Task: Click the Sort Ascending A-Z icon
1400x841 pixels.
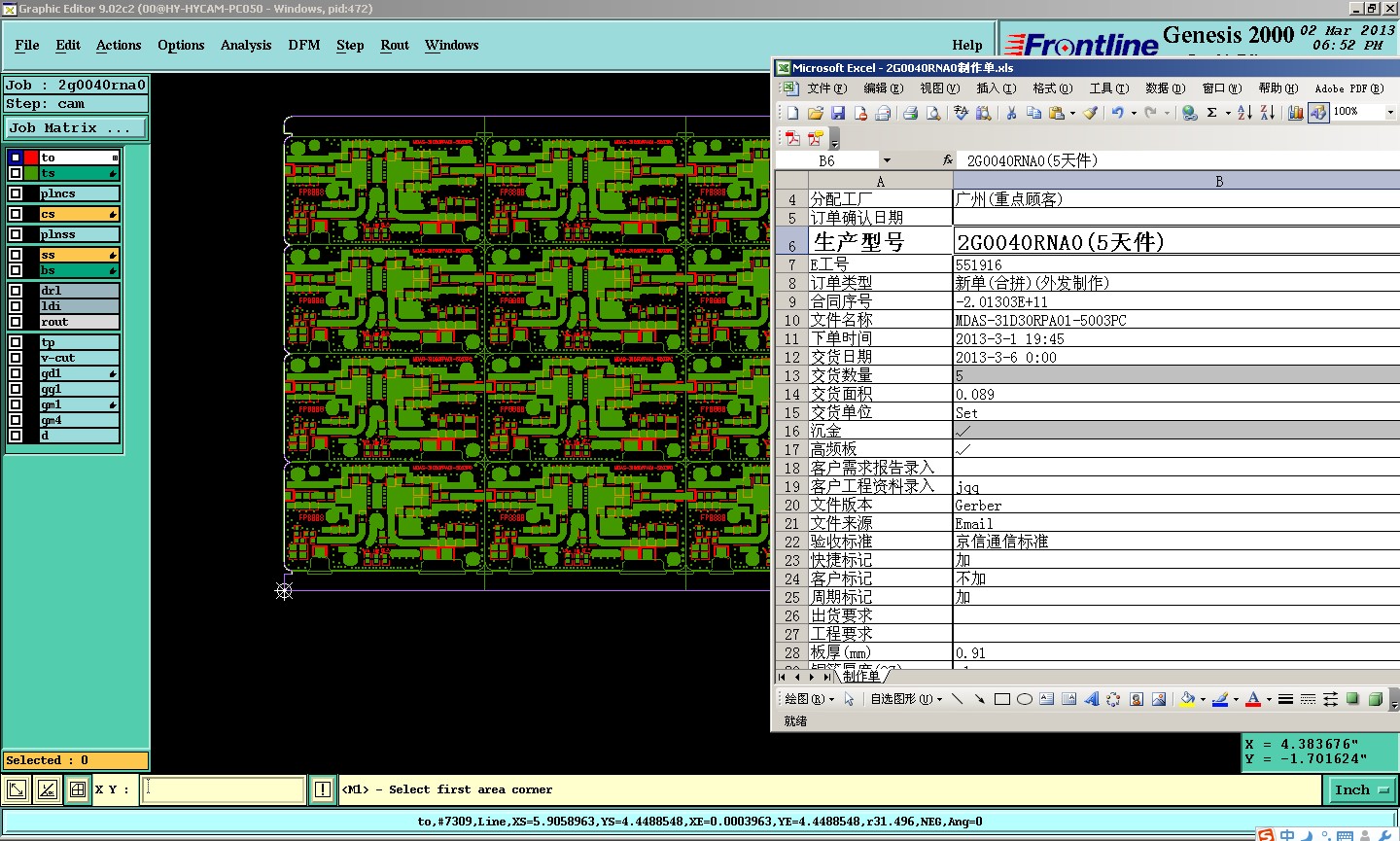Action: pyautogui.click(x=1244, y=113)
